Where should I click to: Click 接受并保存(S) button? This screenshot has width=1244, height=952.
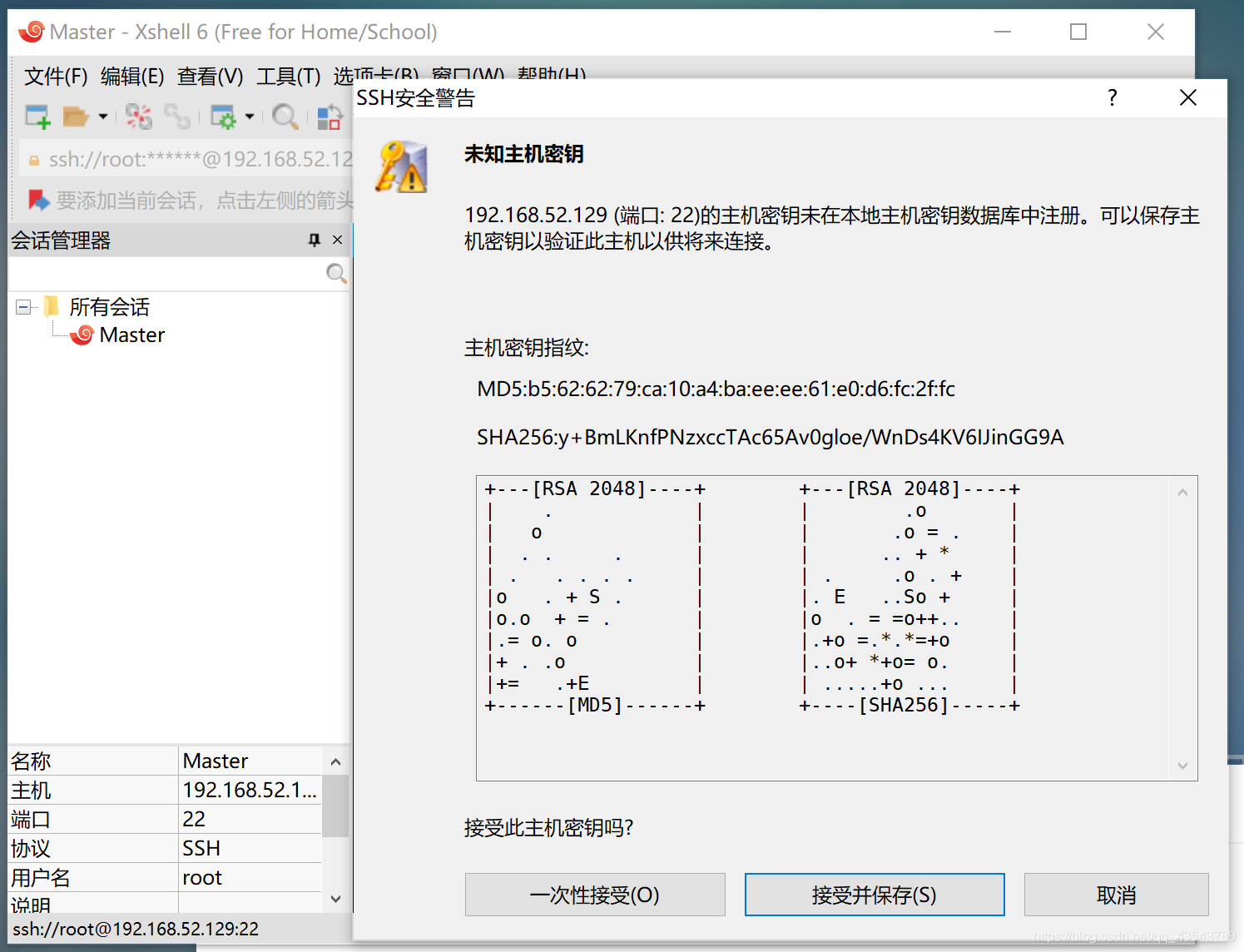875,895
